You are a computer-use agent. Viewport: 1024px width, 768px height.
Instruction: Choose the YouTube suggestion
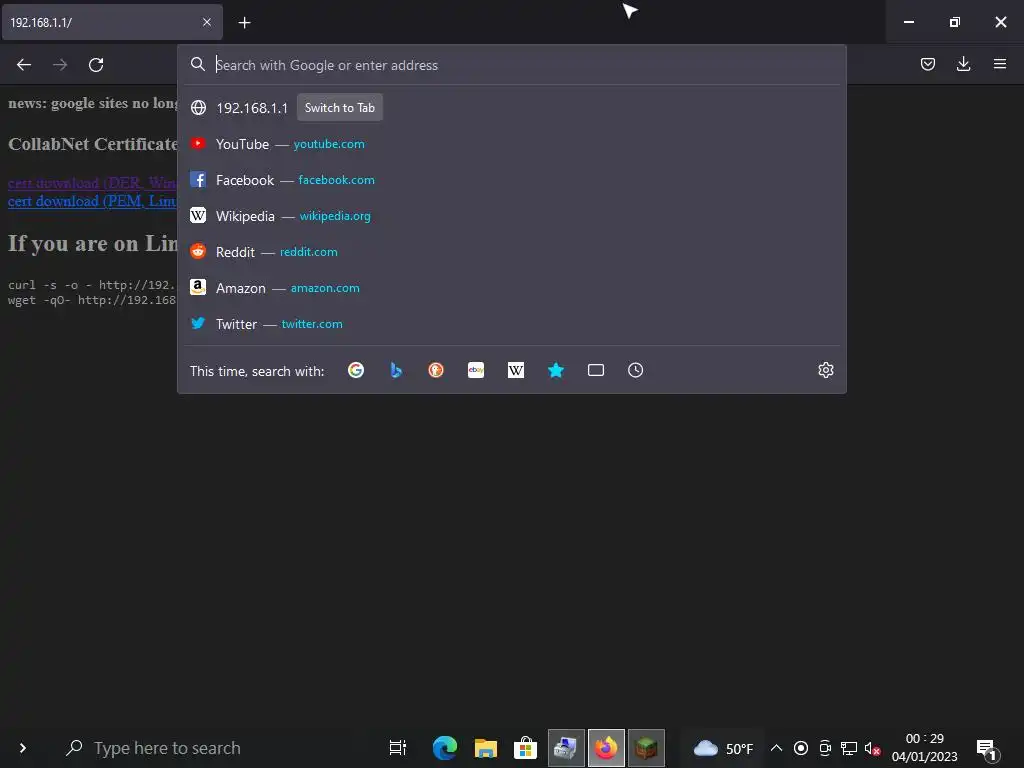click(512, 144)
